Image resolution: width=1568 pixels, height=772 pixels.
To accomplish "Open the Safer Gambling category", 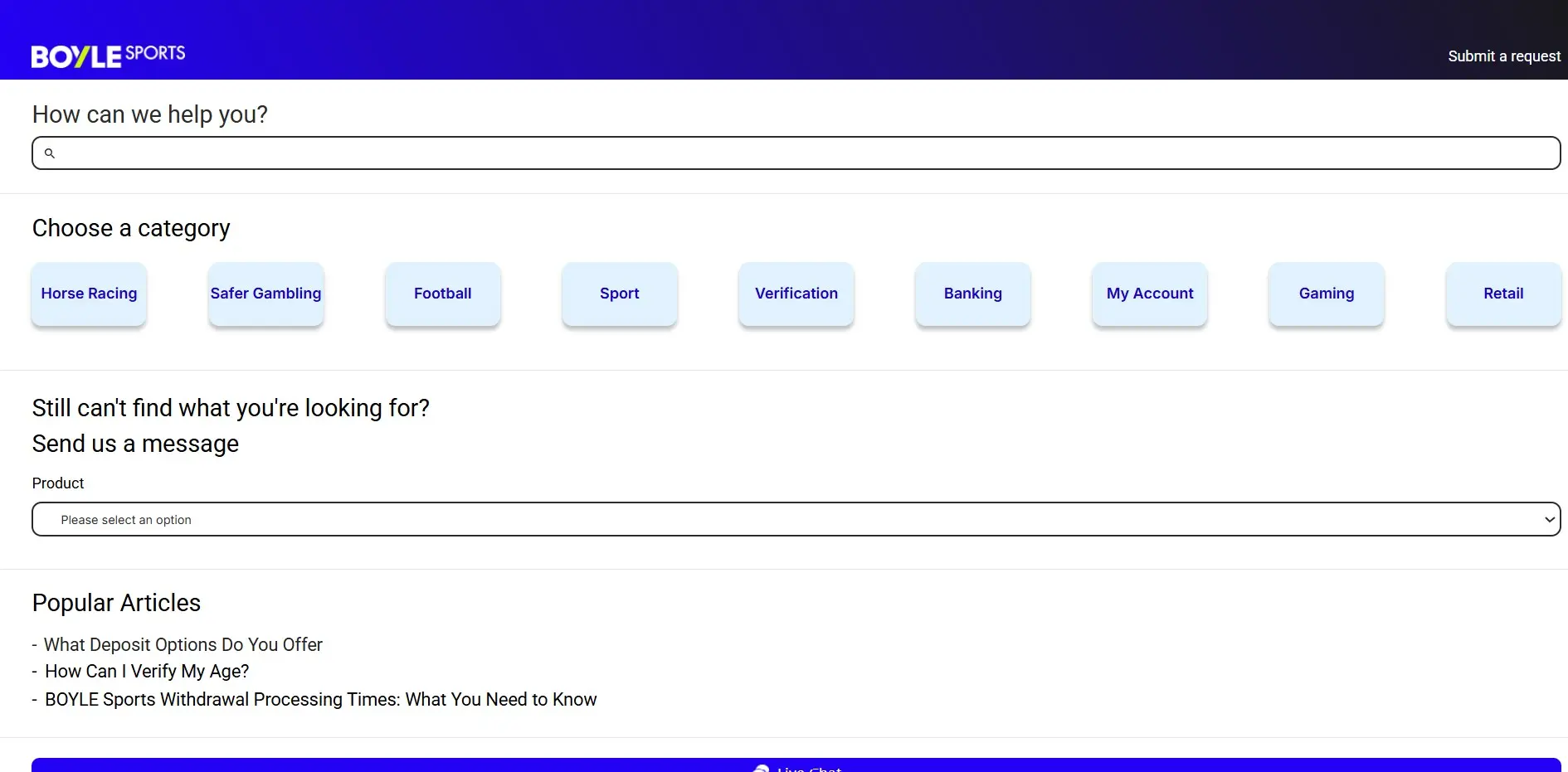I will tap(265, 294).
